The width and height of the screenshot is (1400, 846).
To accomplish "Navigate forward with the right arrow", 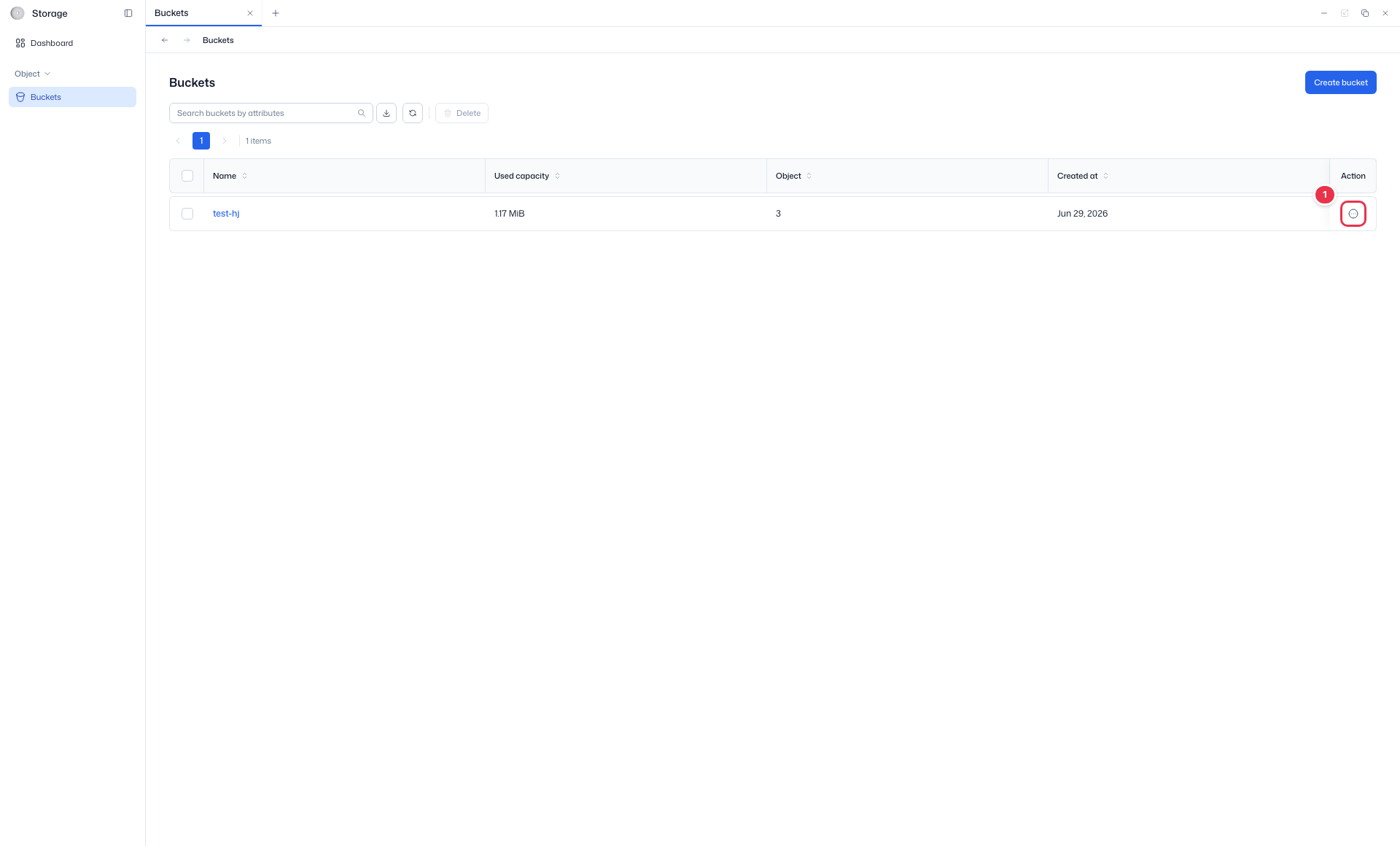I will tap(187, 40).
